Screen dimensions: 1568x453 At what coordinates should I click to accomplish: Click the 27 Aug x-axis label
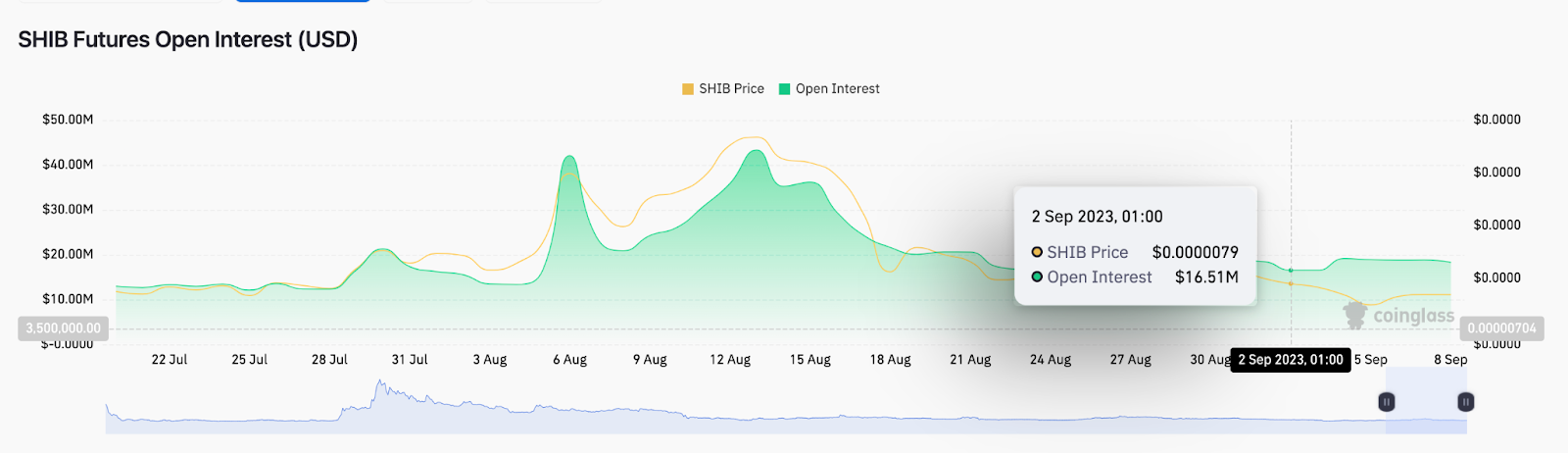point(1131,360)
